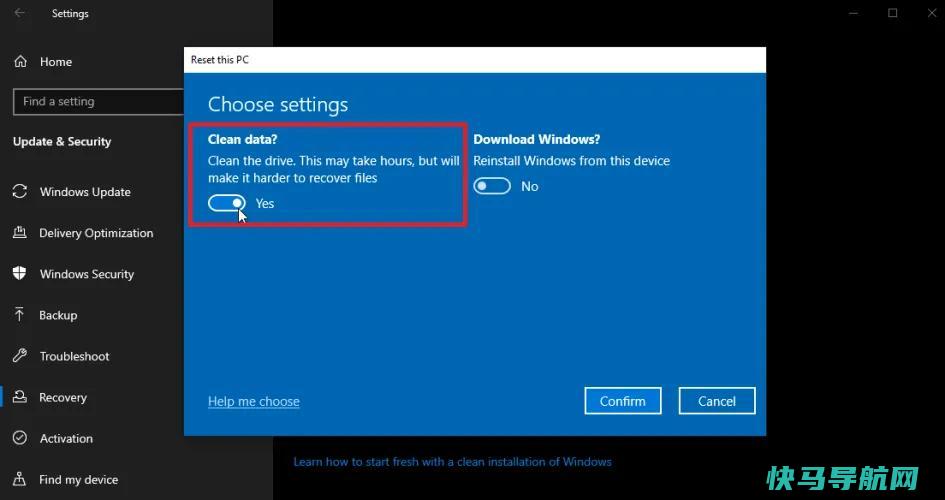Click the Troubleshoot wrench icon
945x500 pixels.
pyautogui.click(x=20, y=355)
